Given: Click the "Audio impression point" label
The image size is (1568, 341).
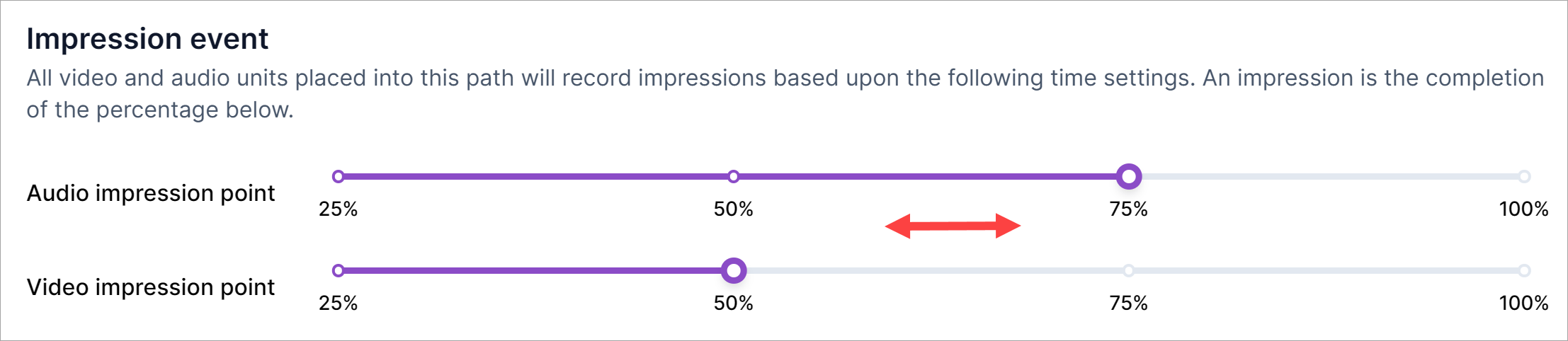Looking at the screenshot, I should (x=151, y=193).
